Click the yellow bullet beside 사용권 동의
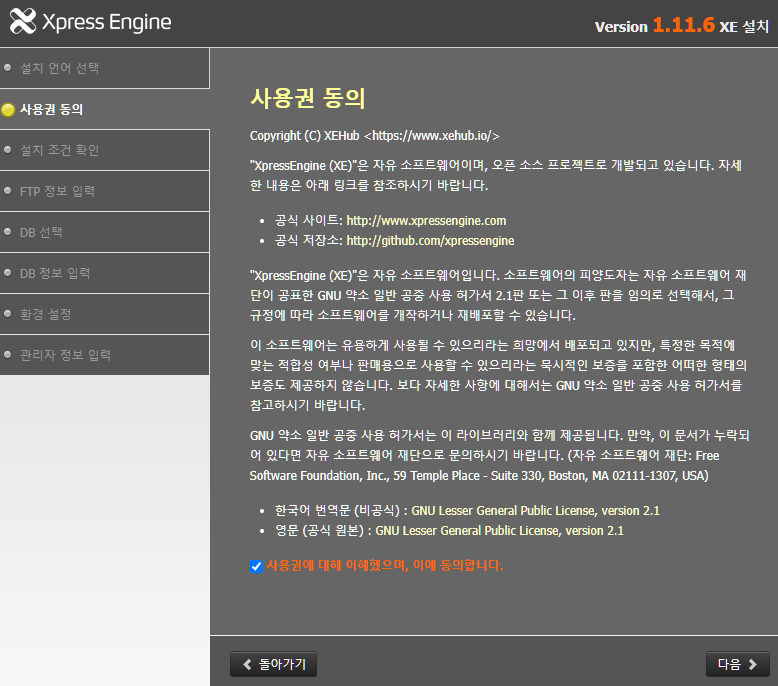This screenshot has width=778, height=686. [8, 110]
